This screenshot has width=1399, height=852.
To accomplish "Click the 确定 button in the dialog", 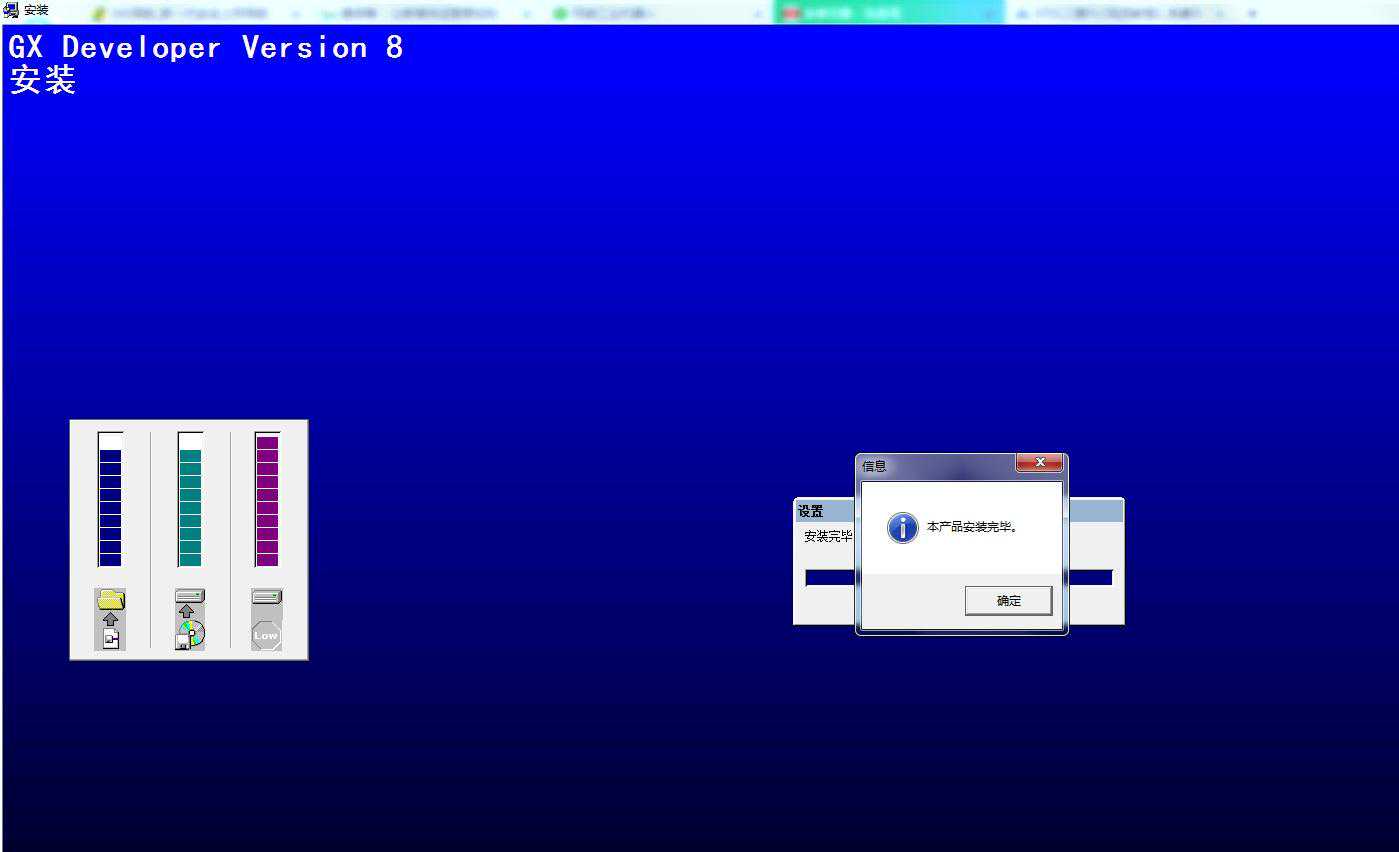I will [x=1008, y=600].
